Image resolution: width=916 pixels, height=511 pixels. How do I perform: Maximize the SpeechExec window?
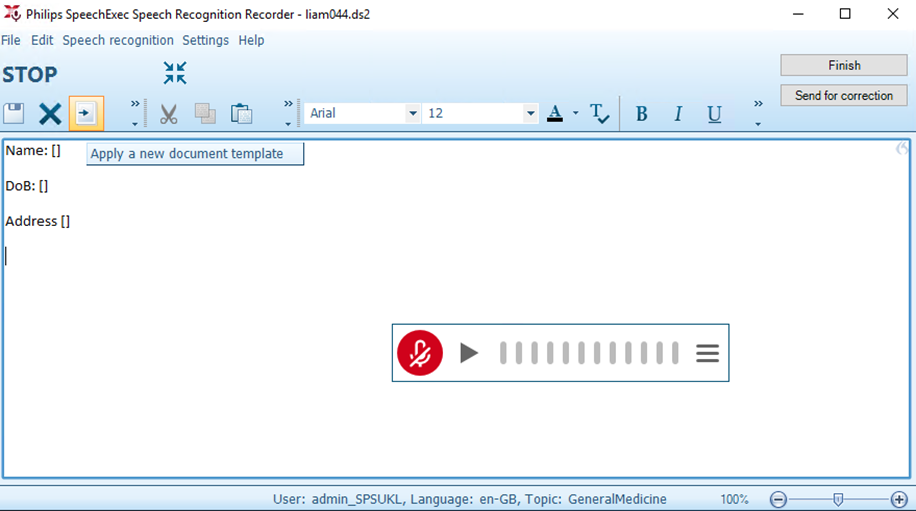(845, 14)
